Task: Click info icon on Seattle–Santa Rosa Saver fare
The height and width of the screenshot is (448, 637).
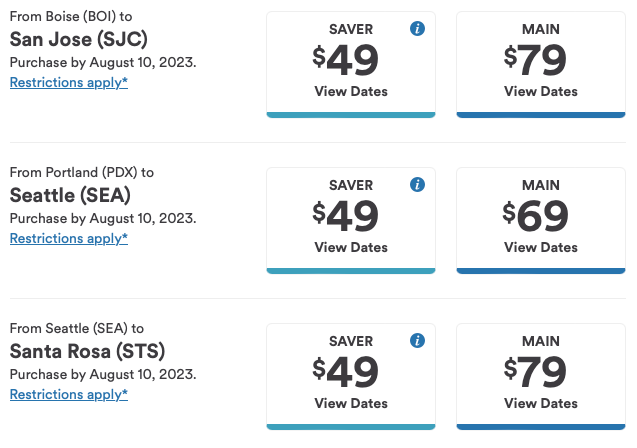Action: click(418, 341)
